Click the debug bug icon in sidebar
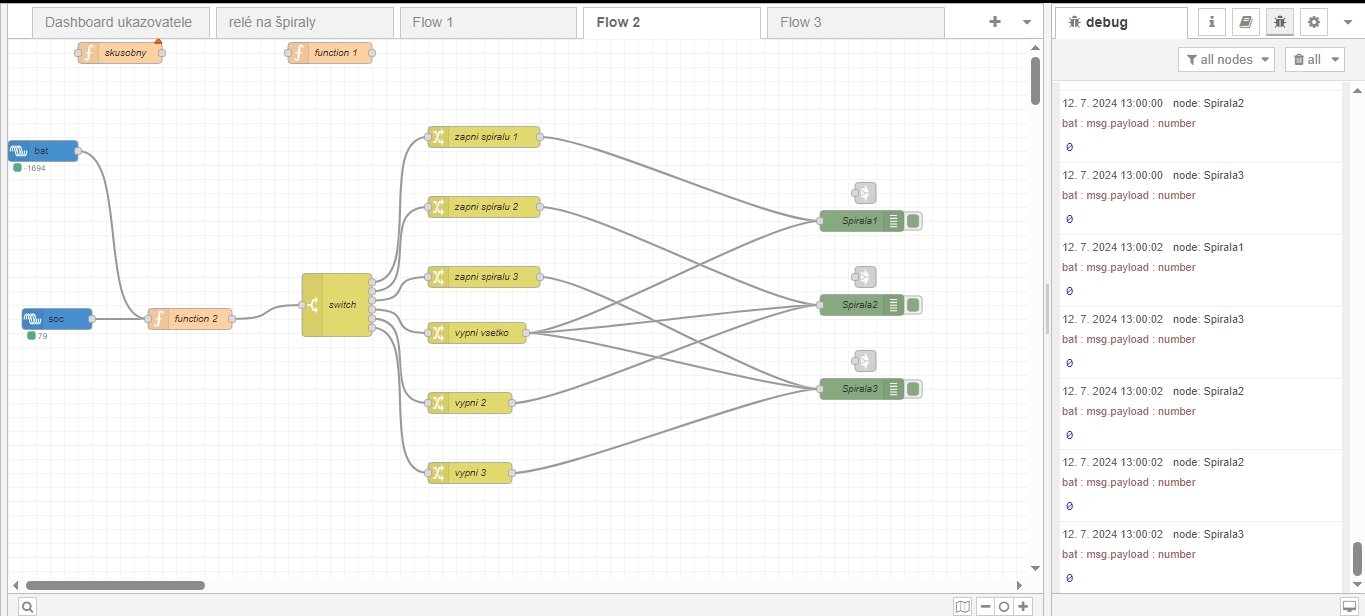1365x616 pixels. [x=1278, y=22]
